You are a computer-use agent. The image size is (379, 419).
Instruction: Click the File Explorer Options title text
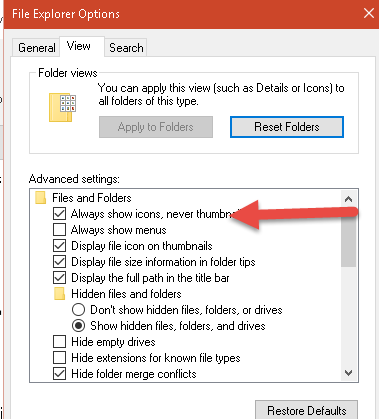[x=66, y=14]
